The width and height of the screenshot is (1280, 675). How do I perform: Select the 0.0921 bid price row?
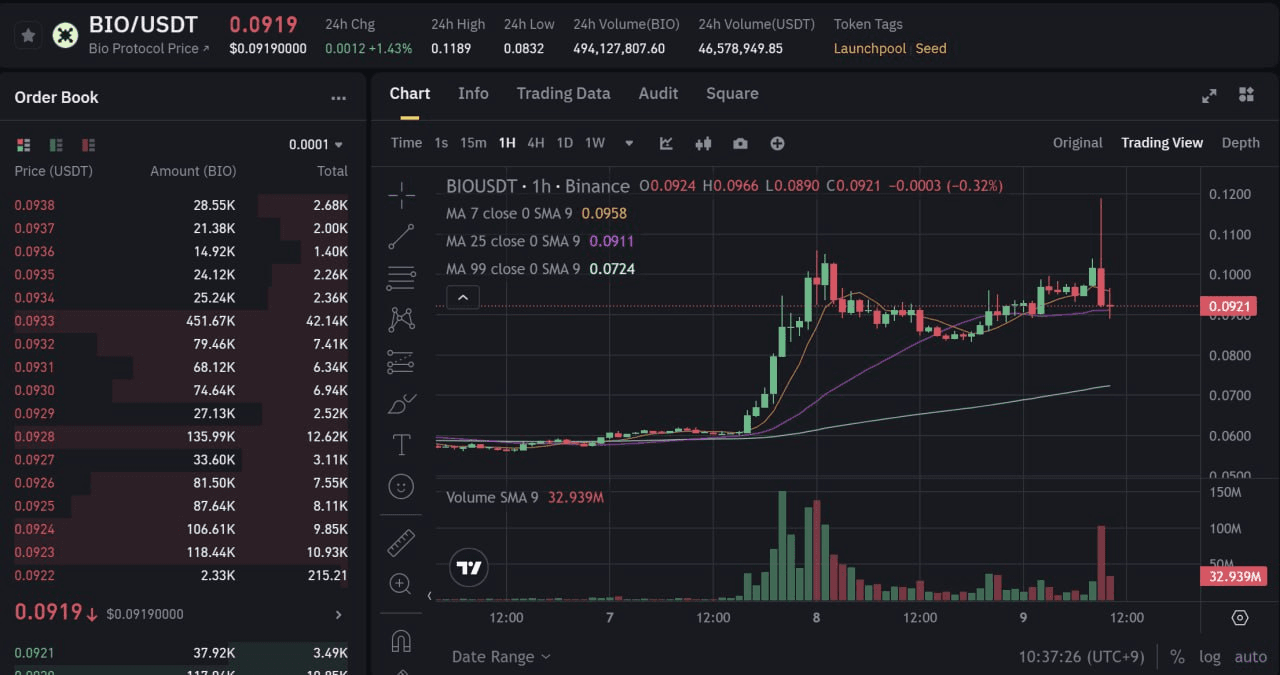tap(181, 653)
